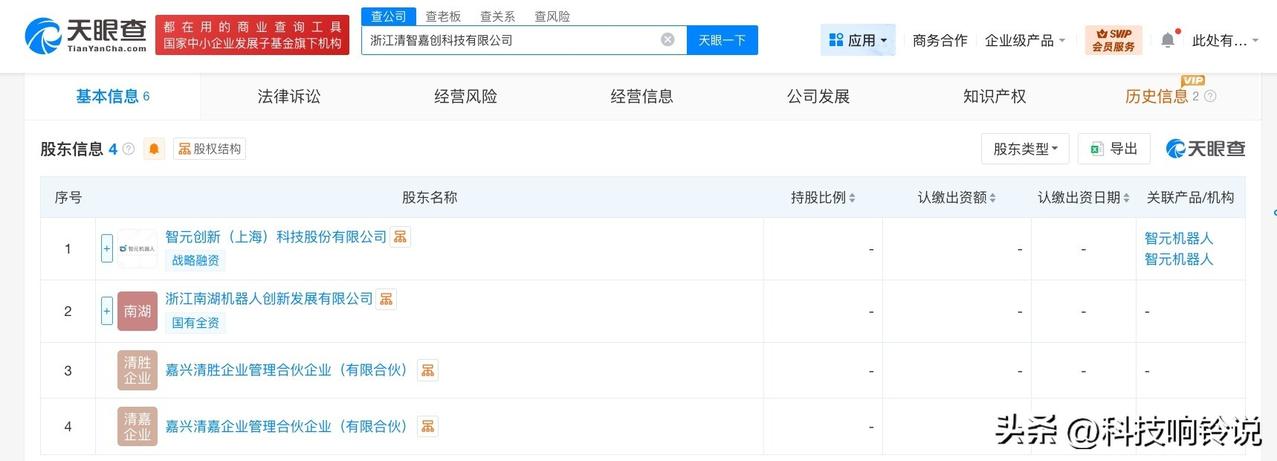Click the TianYanCha logo
The width and height of the screenshot is (1277, 461).
pos(86,35)
